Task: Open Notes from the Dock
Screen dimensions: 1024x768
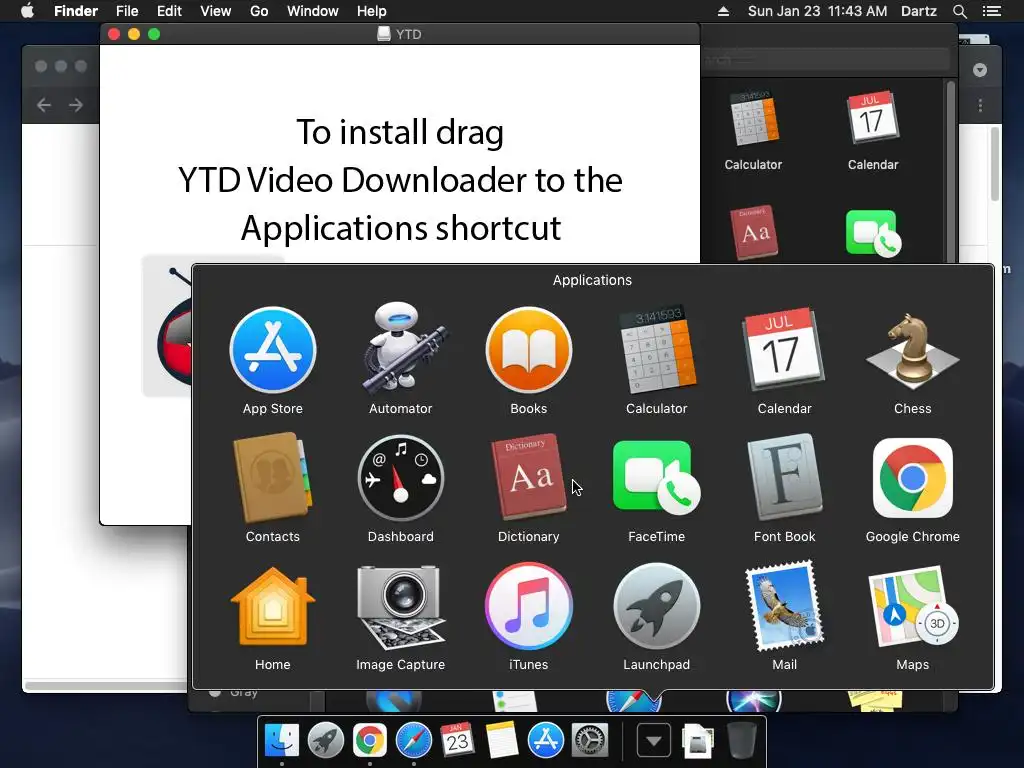Action: click(x=502, y=740)
